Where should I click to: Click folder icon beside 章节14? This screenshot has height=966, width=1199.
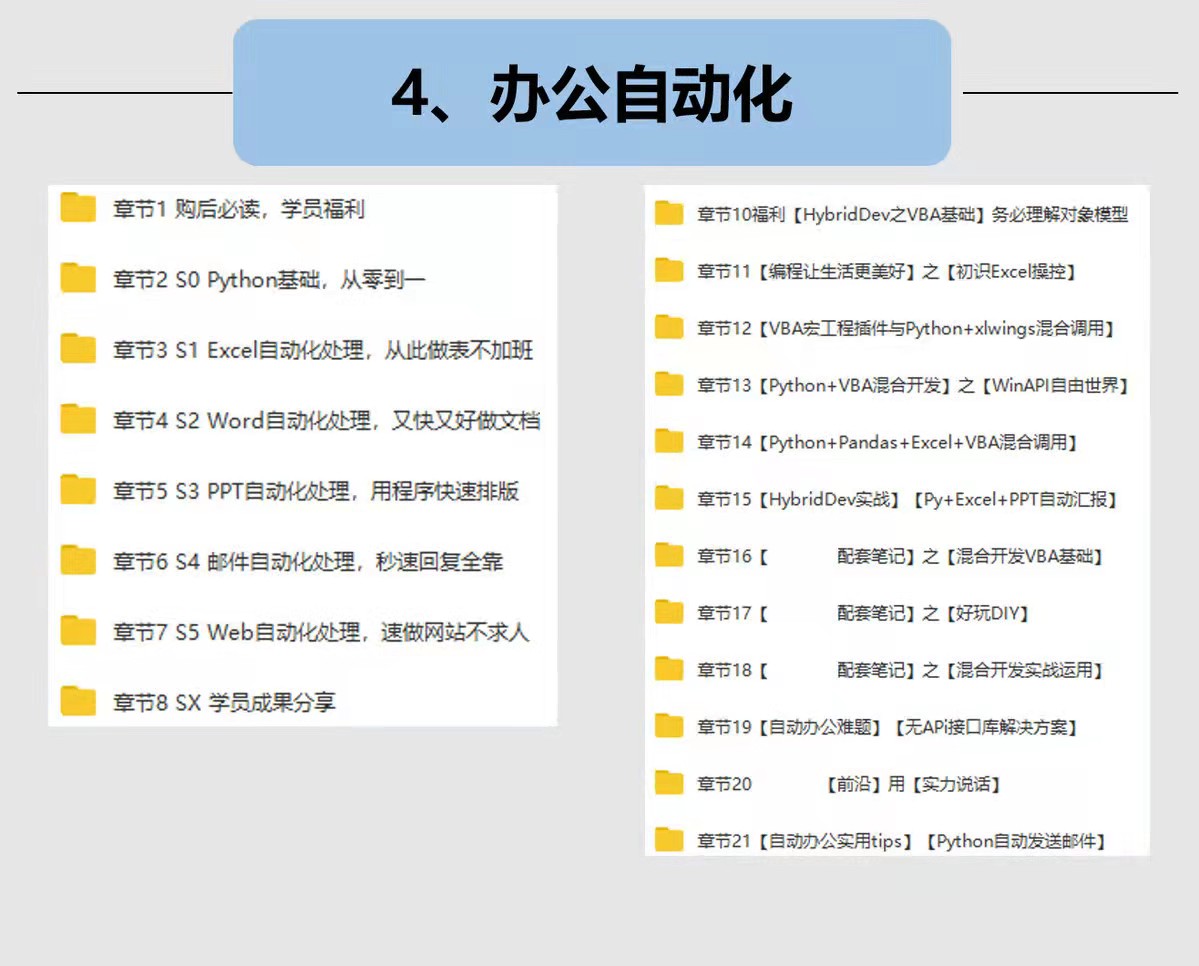(x=669, y=441)
